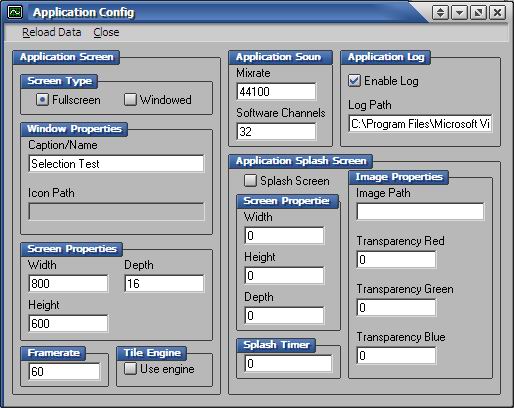Toggle the Enable Log checkbox
This screenshot has height=408, width=514.
pyautogui.click(x=354, y=81)
